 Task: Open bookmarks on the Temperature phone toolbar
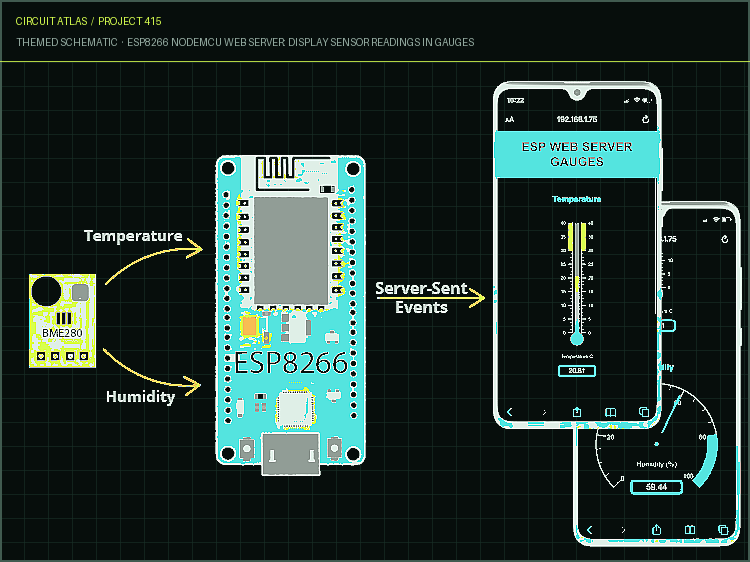pos(610,412)
